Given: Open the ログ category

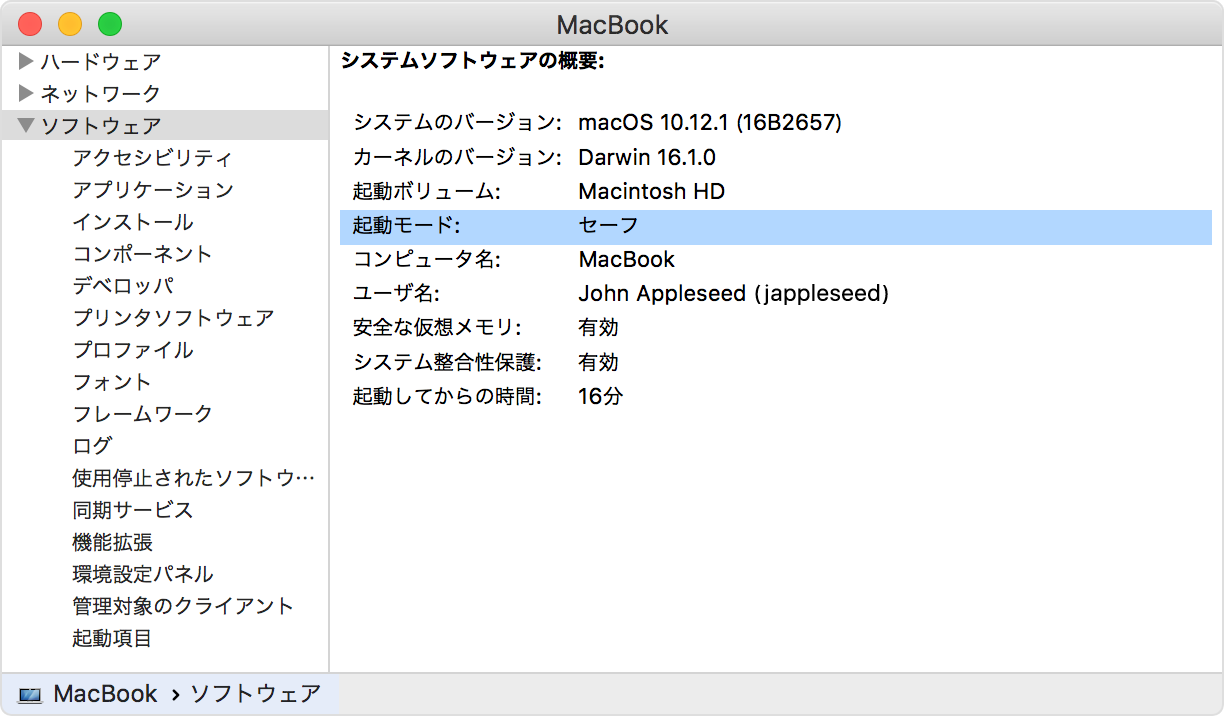Looking at the screenshot, I should pos(92,446).
